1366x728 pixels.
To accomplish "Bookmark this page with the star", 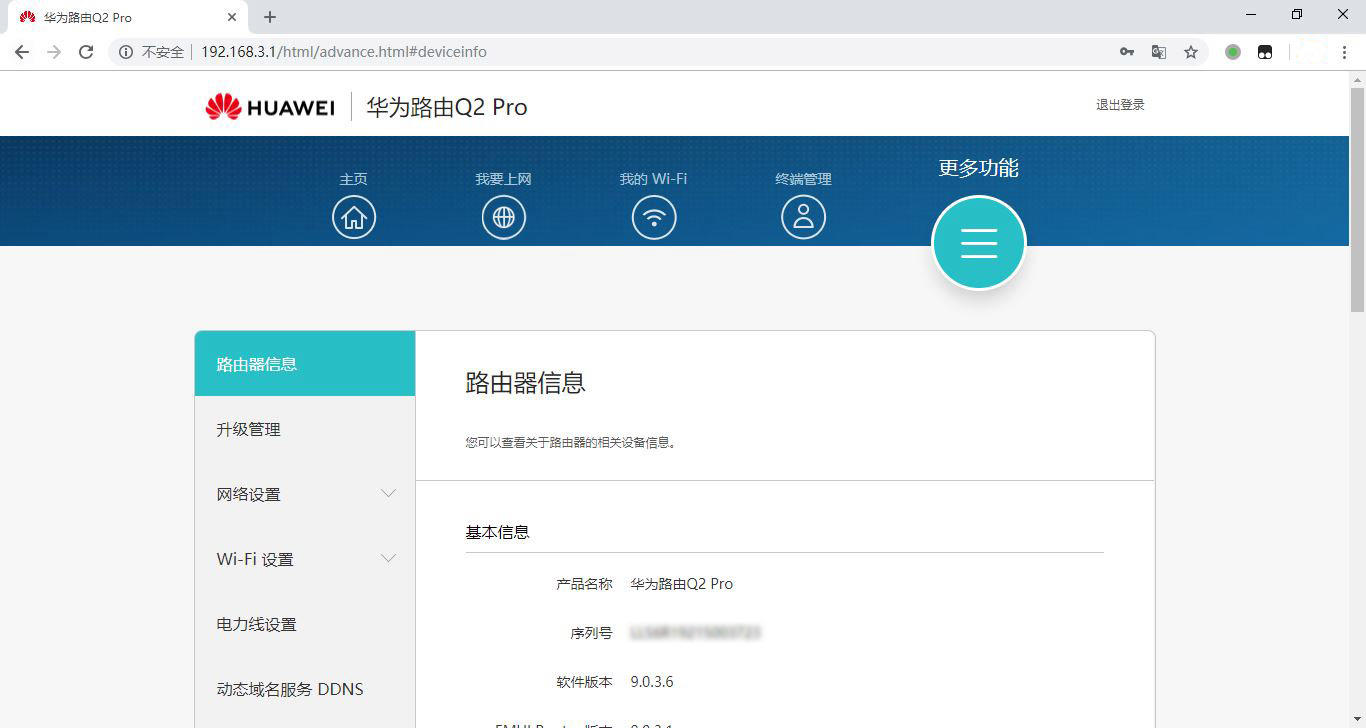I will [x=1191, y=52].
